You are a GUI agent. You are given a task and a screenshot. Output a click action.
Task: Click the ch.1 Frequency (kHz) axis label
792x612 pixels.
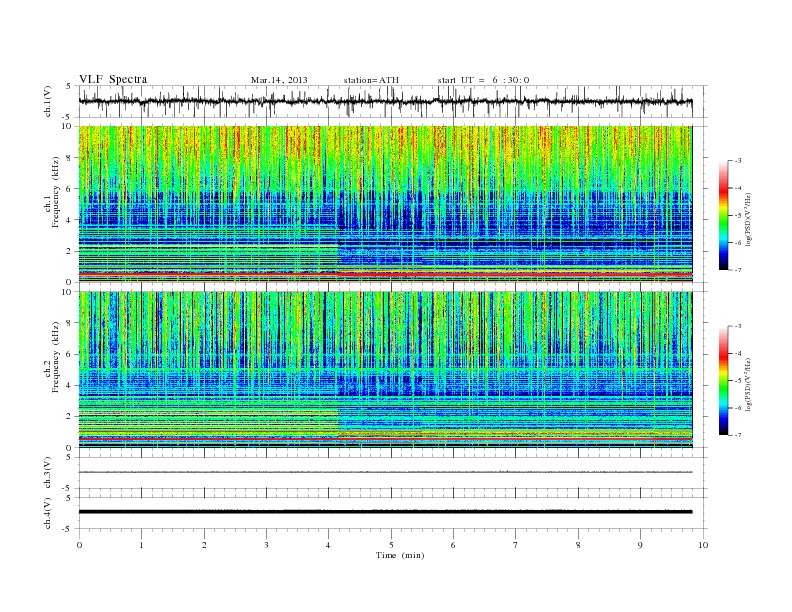52,192
